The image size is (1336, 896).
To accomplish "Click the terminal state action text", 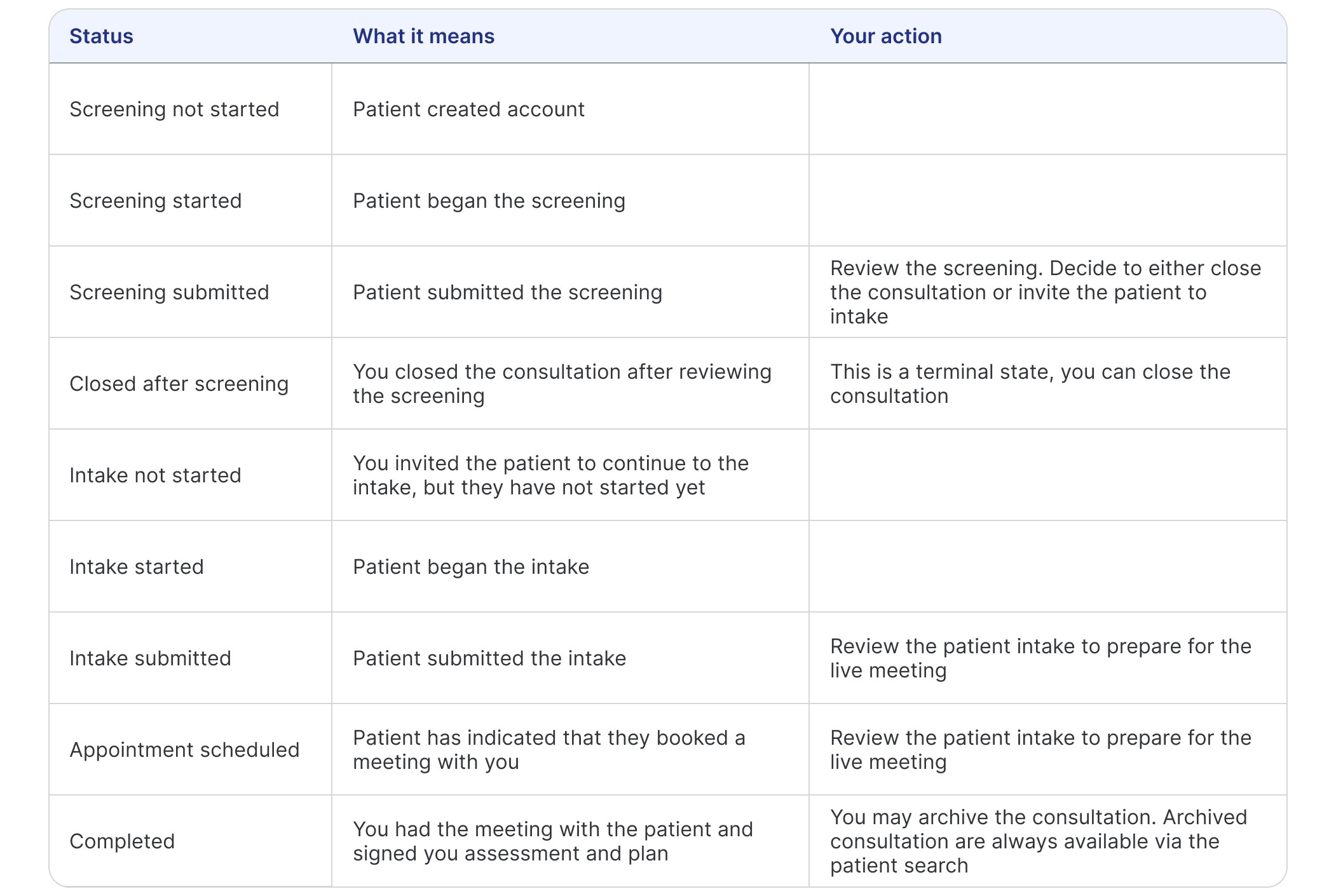I will click(1030, 384).
